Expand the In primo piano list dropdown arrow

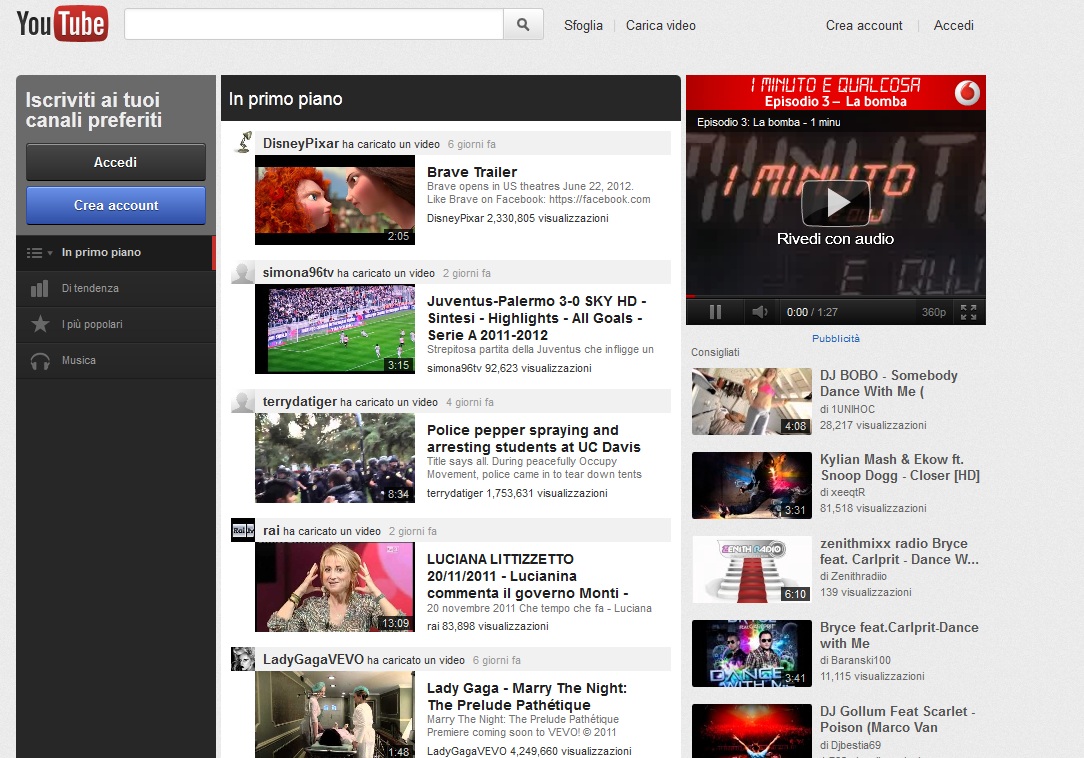(50, 253)
